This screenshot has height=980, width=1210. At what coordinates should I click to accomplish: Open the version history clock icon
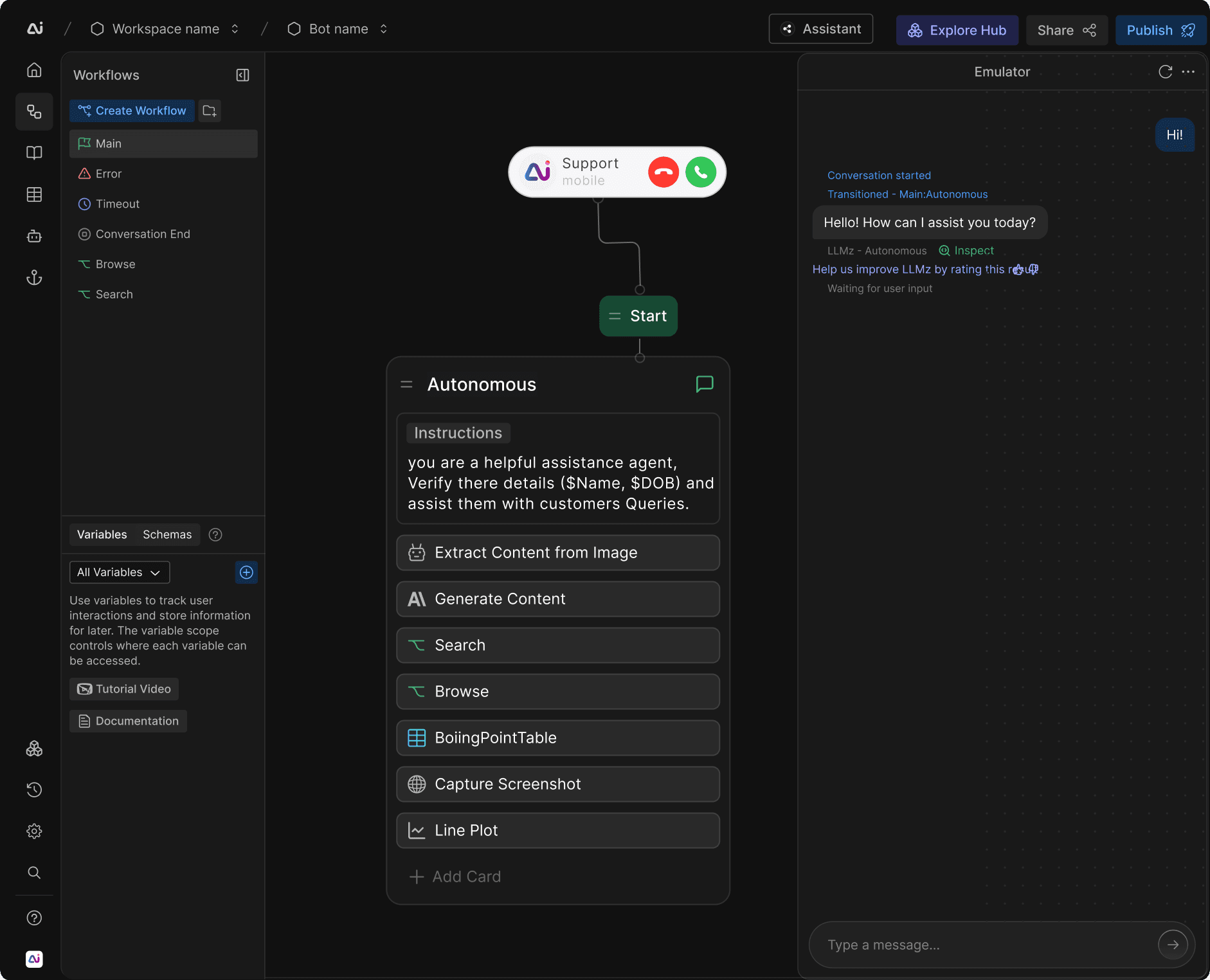(x=34, y=790)
